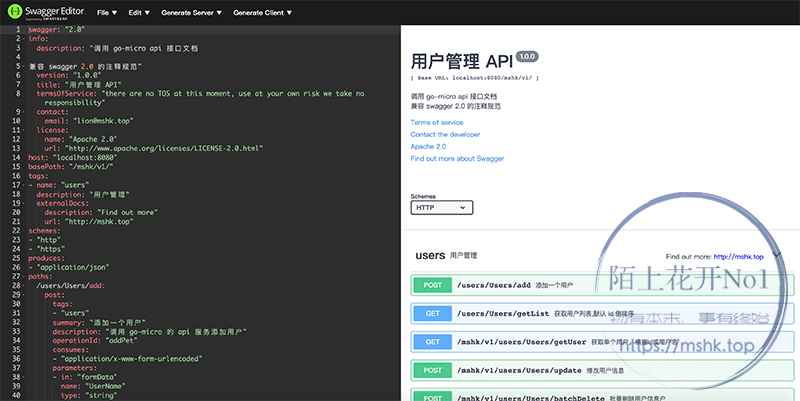Click the 1.0.0 version badge
Image resolution: width=800 pixels, height=401 pixels.
pyautogui.click(x=527, y=57)
